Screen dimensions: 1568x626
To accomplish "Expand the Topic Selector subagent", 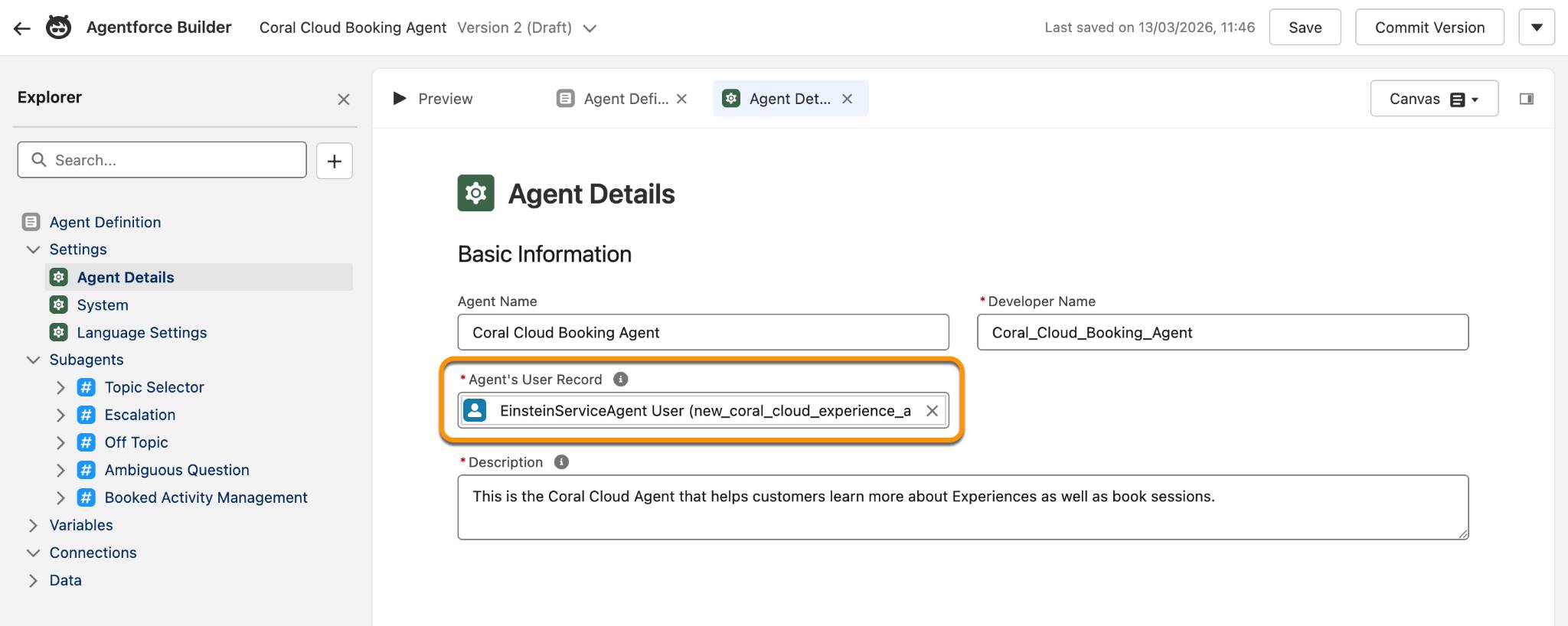I will coord(60,387).
